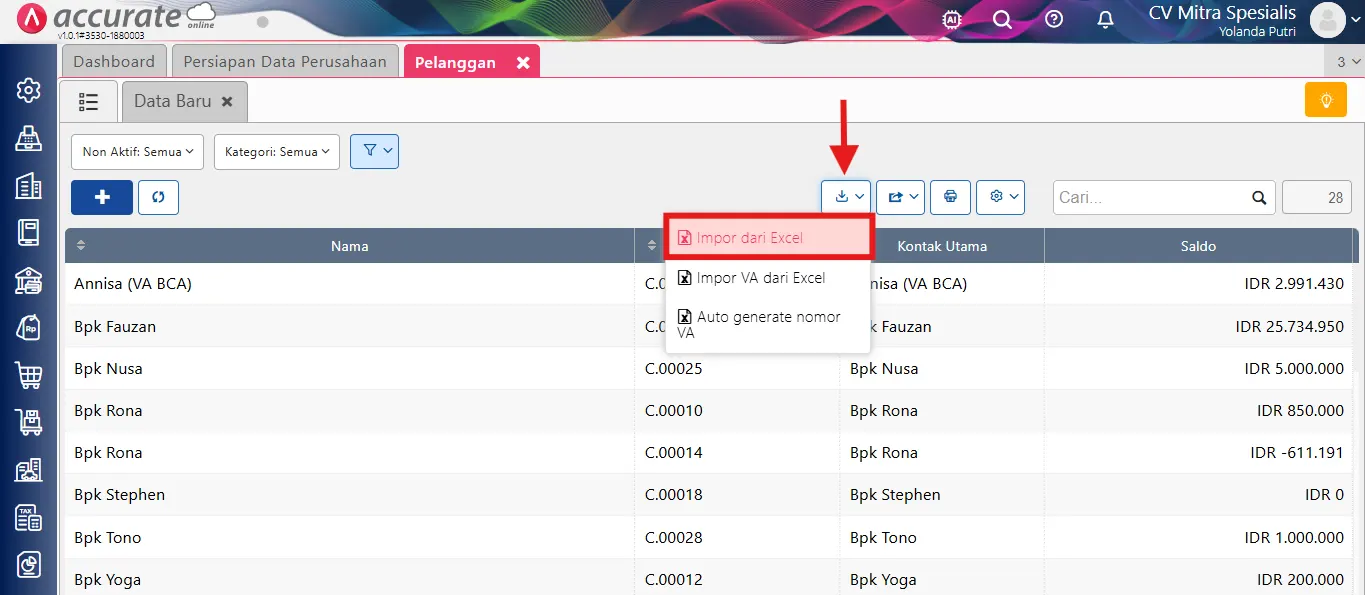The height and width of the screenshot is (595, 1365).
Task: Click the refresh list icon button
Action: 158,197
